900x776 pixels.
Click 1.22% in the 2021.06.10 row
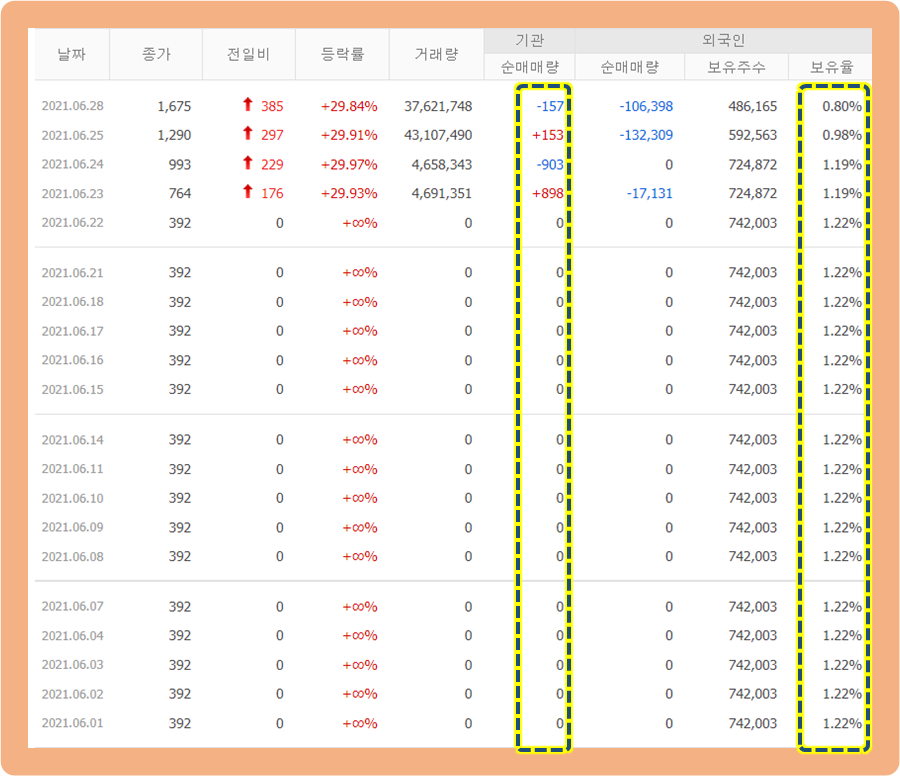coord(841,498)
